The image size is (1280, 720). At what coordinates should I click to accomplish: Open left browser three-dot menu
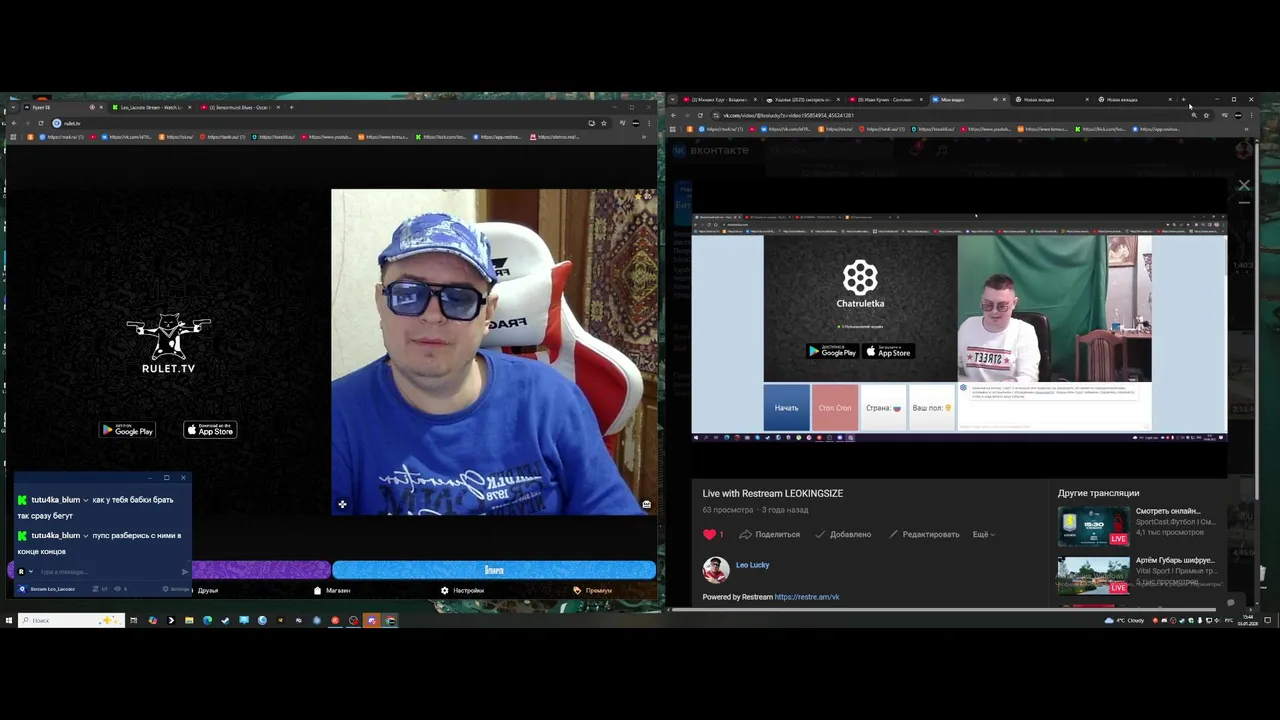pos(651,123)
